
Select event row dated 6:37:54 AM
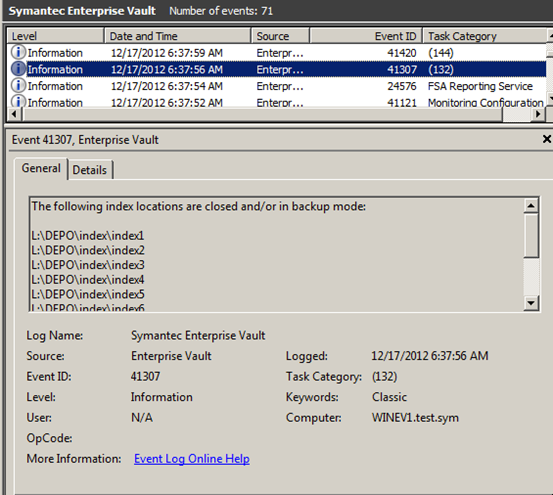277,86
